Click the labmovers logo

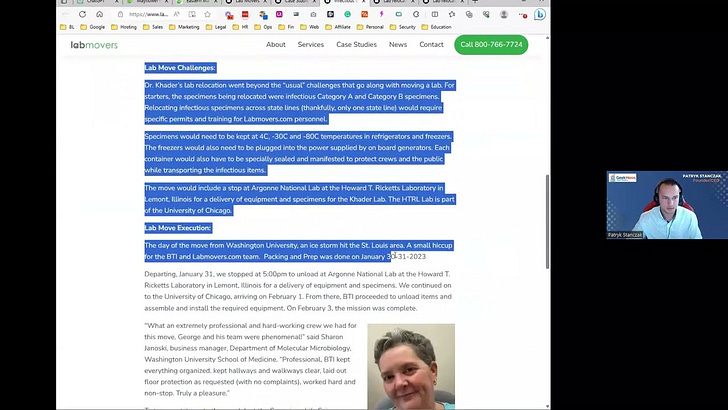[x=94, y=45]
